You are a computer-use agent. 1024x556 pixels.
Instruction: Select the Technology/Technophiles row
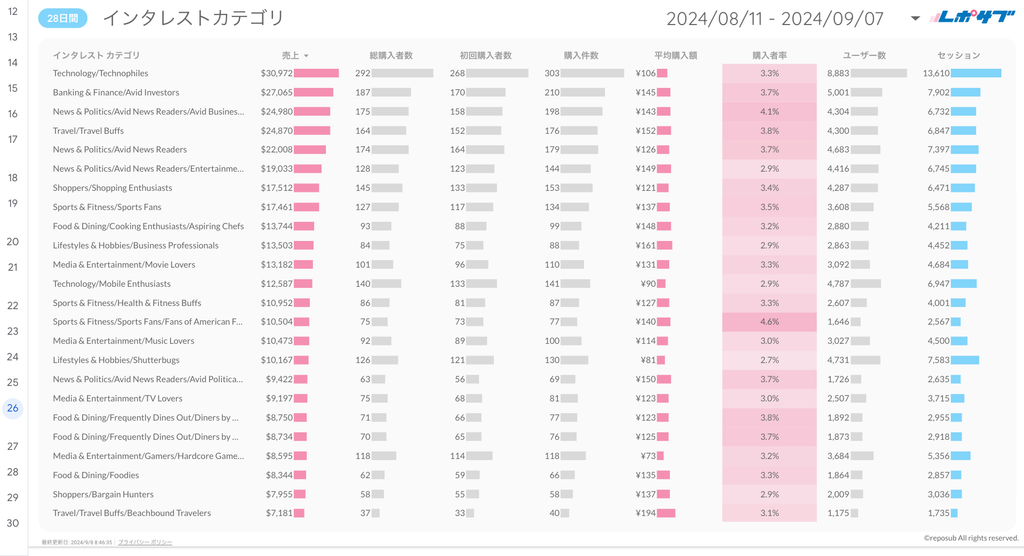pyautogui.click(x=100, y=73)
